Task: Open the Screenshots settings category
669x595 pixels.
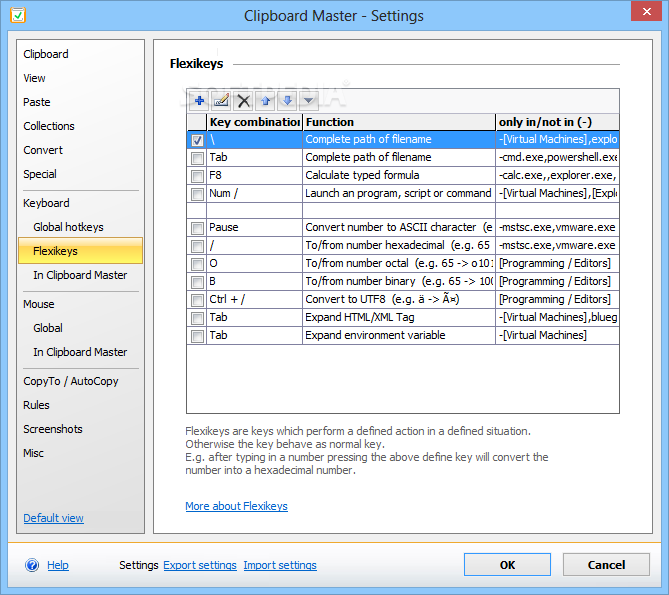Action: pos(52,429)
